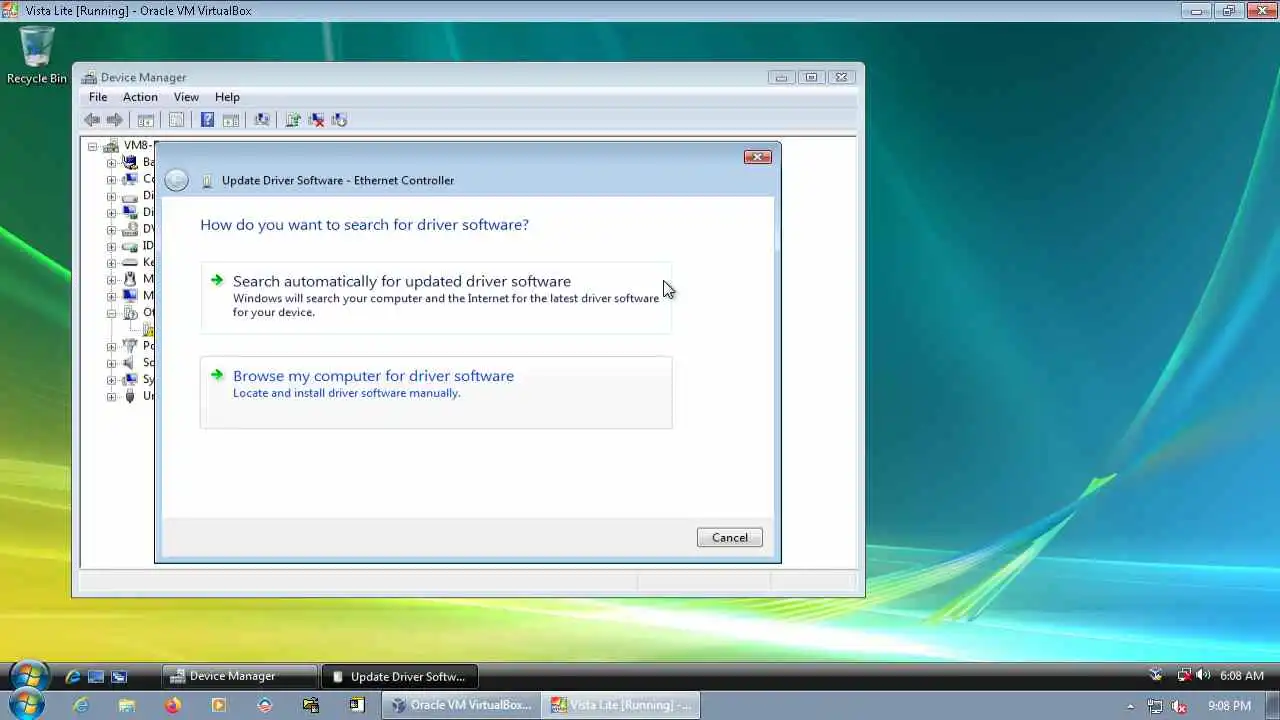Click the Forward arrow in Device Manager toolbar
Screen dimensions: 1280x720
click(x=114, y=120)
